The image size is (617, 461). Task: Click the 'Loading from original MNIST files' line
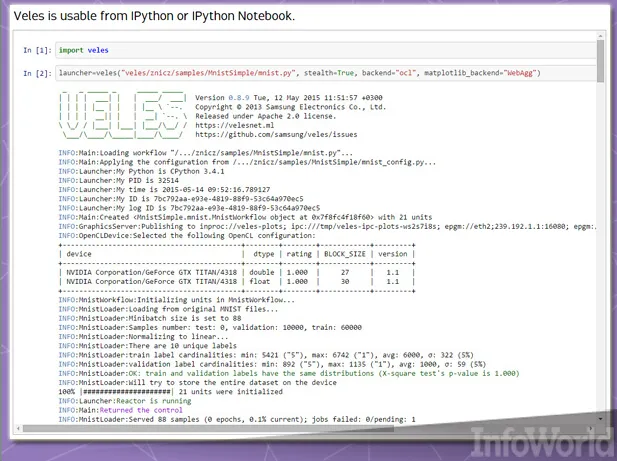(168, 309)
